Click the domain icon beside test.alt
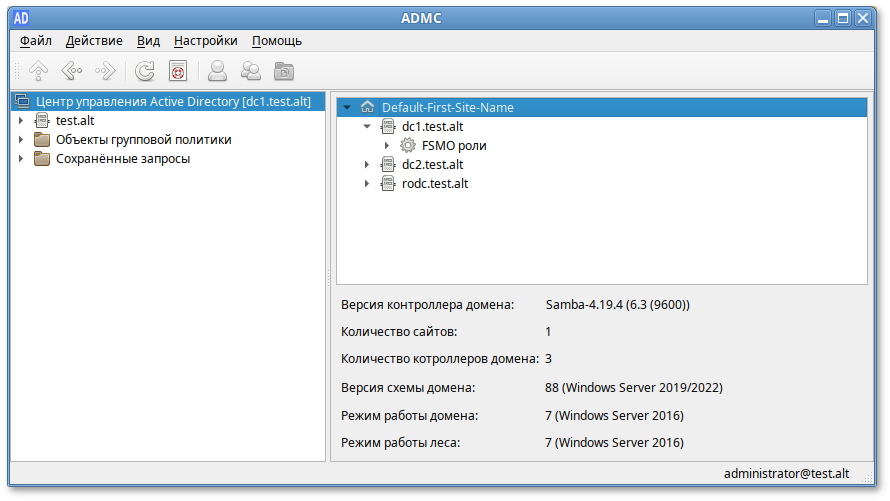Image resolution: width=890 pixels, height=501 pixels. [42, 120]
